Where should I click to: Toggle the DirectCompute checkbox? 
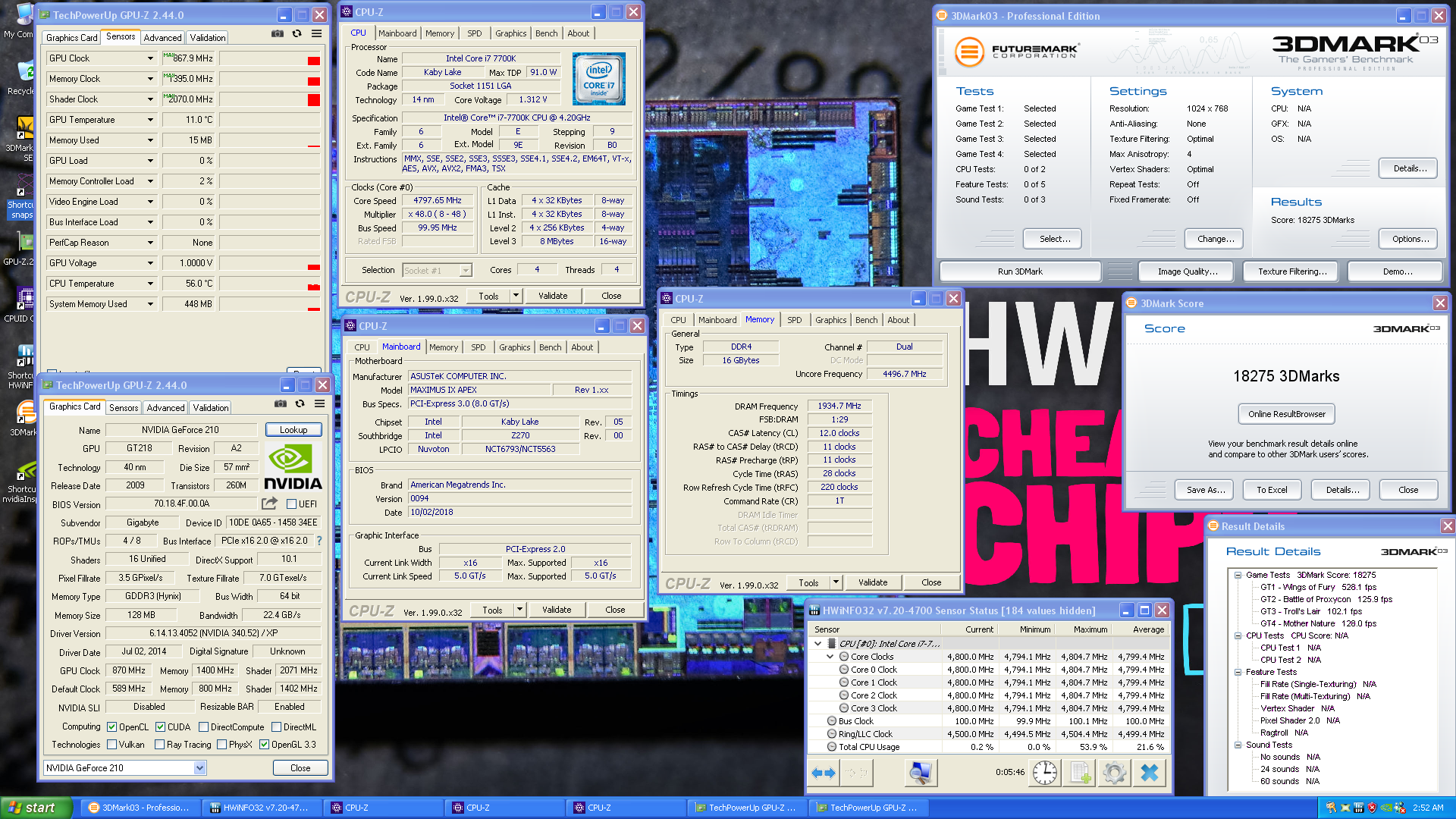coord(203,726)
